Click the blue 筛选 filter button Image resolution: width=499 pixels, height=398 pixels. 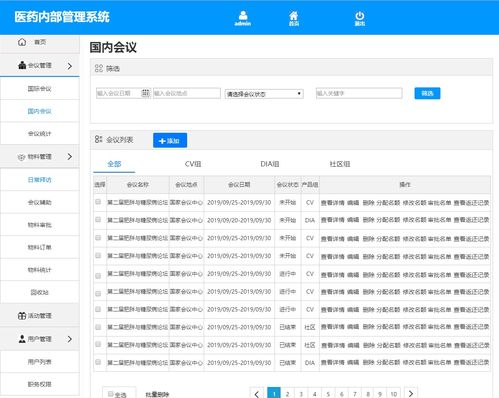tap(427, 93)
